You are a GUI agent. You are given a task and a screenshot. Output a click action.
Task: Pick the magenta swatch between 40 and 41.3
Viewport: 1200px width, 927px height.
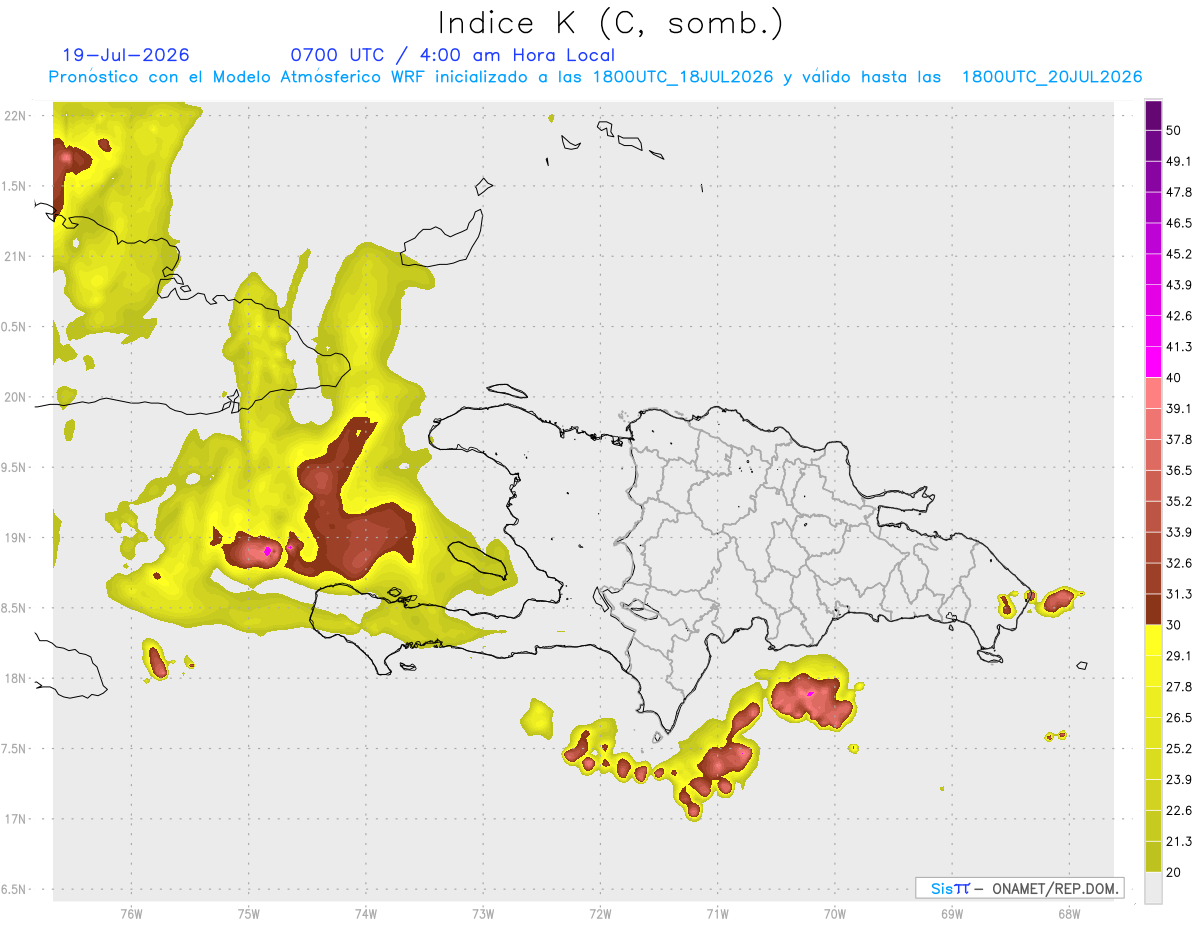(x=1153, y=362)
